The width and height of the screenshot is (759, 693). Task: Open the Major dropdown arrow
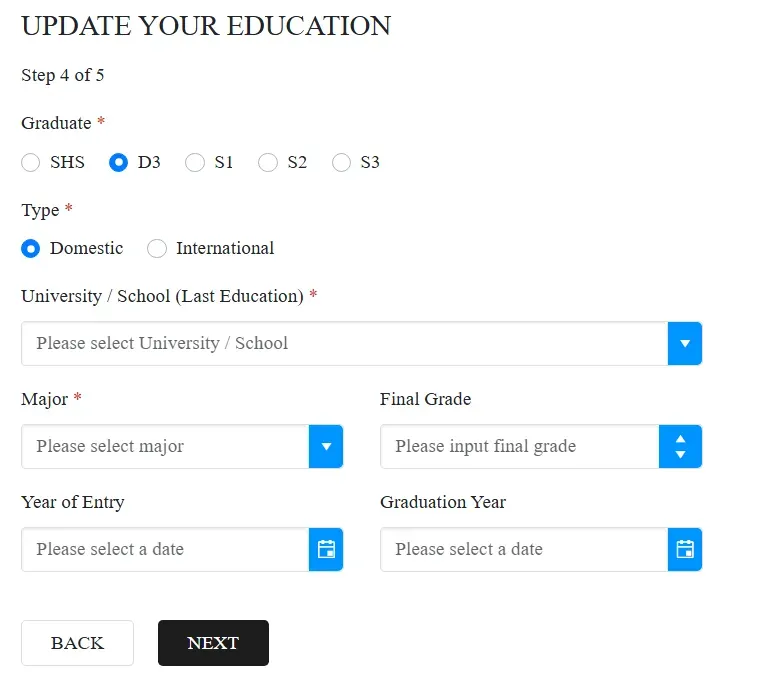click(x=326, y=446)
